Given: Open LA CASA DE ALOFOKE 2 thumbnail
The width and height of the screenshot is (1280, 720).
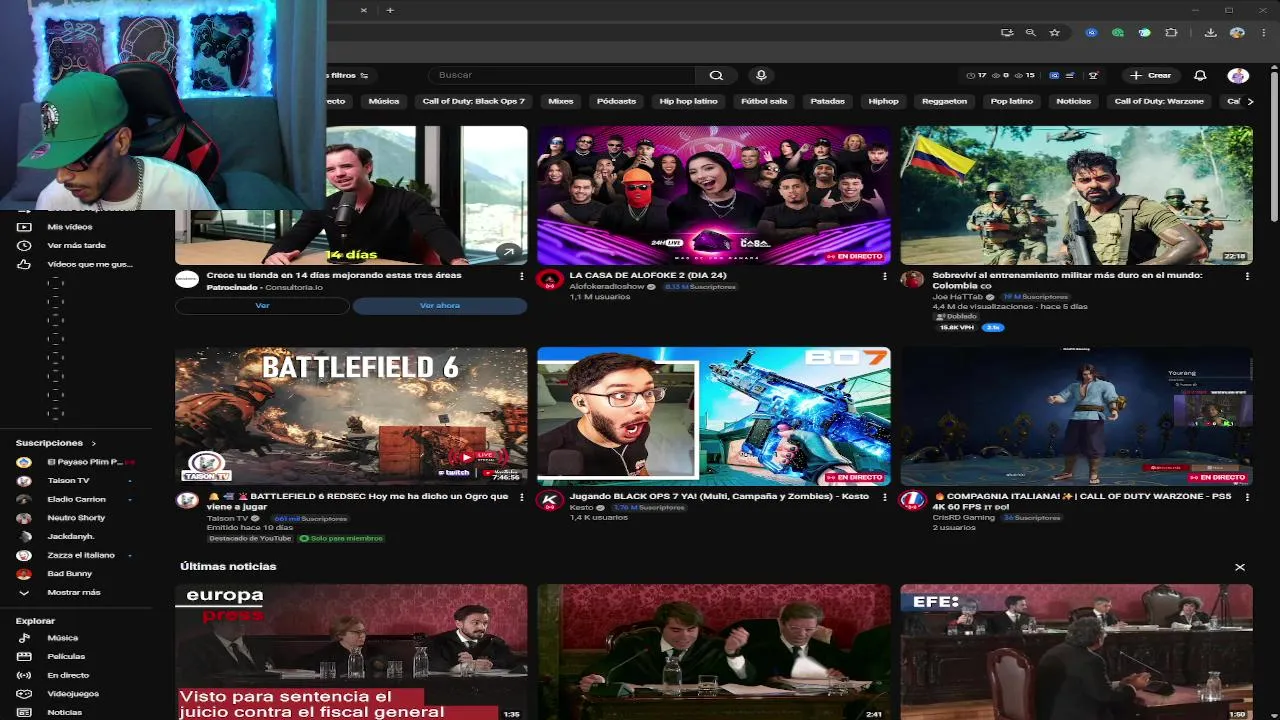Looking at the screenshot, I should tap(714, 195).
